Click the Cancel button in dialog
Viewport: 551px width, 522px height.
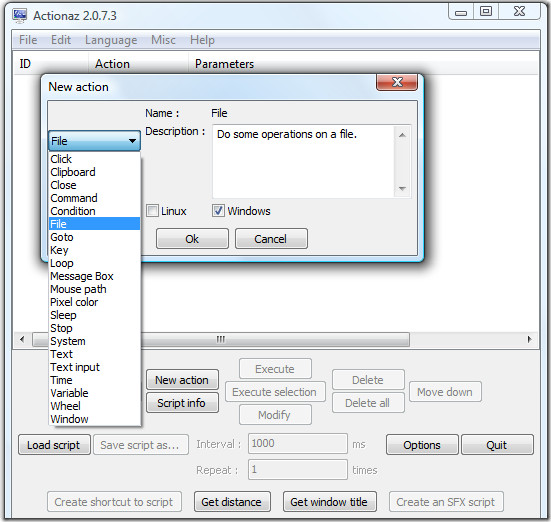(271, 239)
